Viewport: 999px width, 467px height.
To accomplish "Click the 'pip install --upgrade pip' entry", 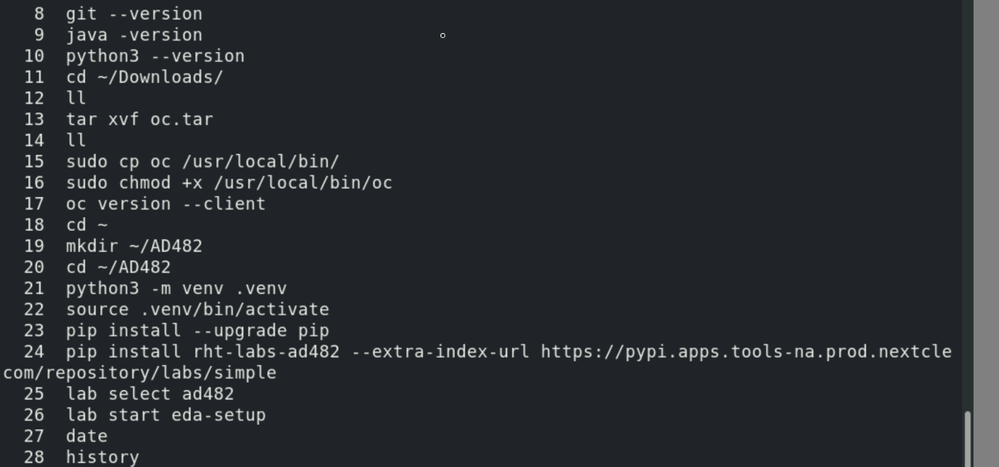I will click(197, 330).
